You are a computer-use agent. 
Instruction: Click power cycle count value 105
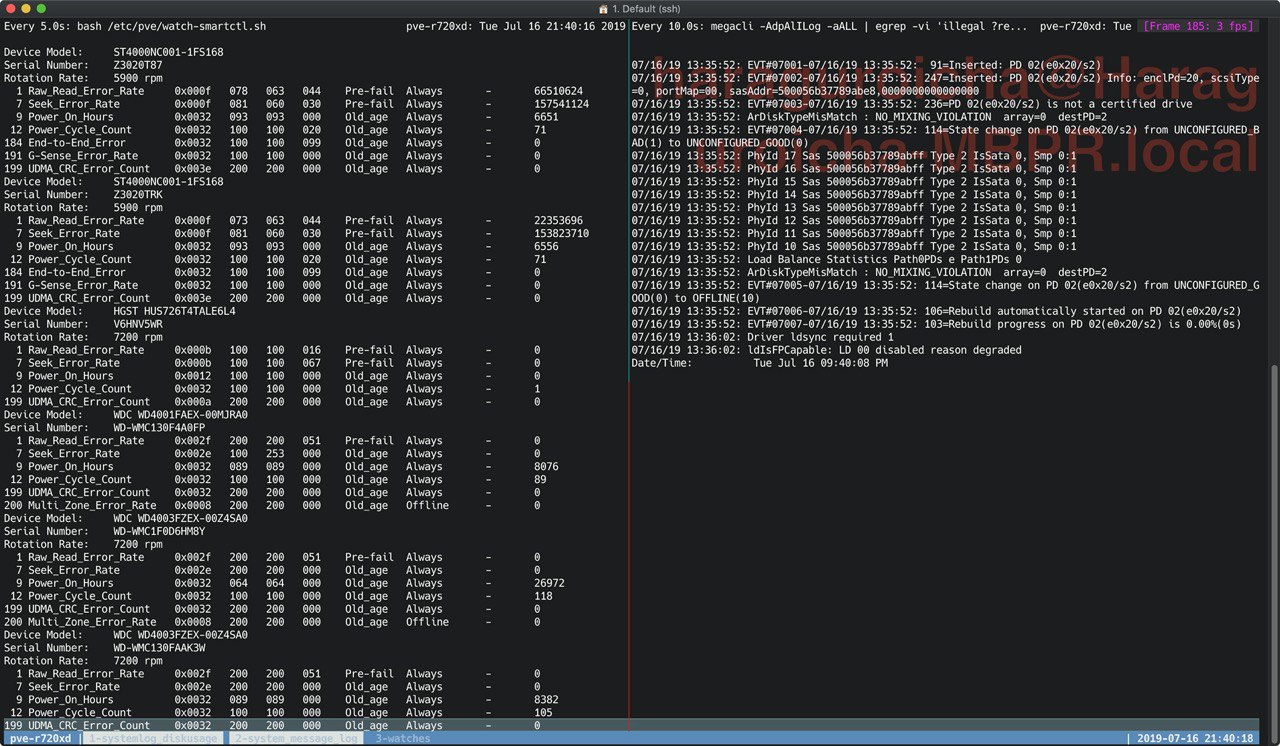[x=543, y=713]
